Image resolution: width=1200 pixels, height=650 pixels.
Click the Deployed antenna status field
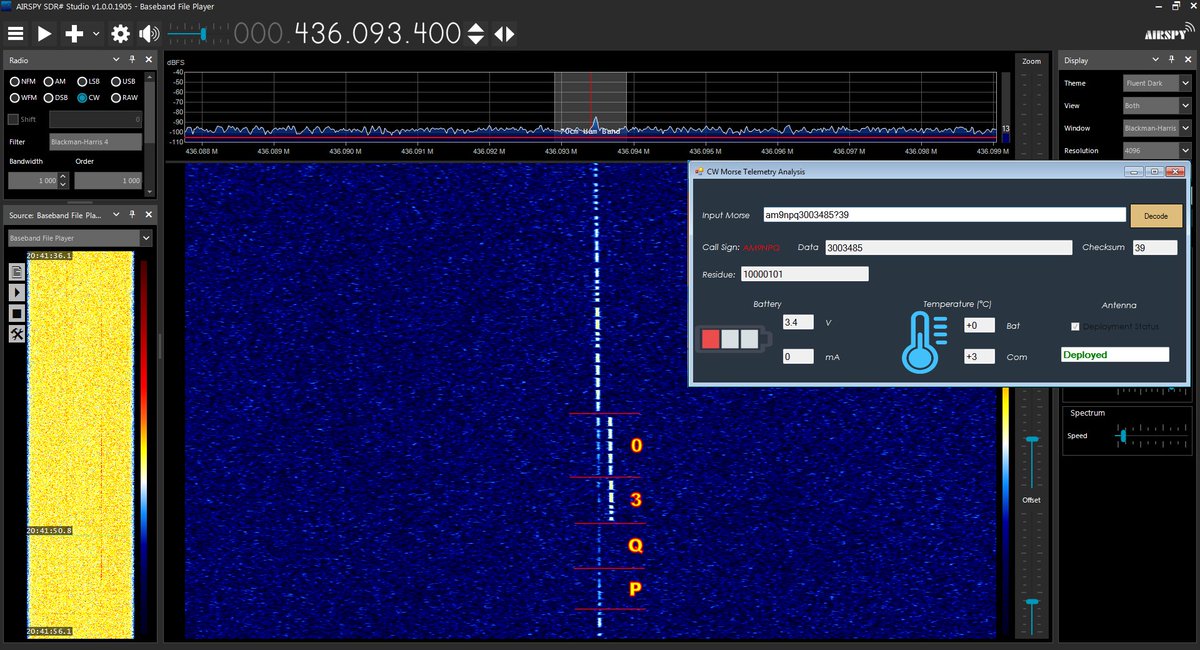1115,355
